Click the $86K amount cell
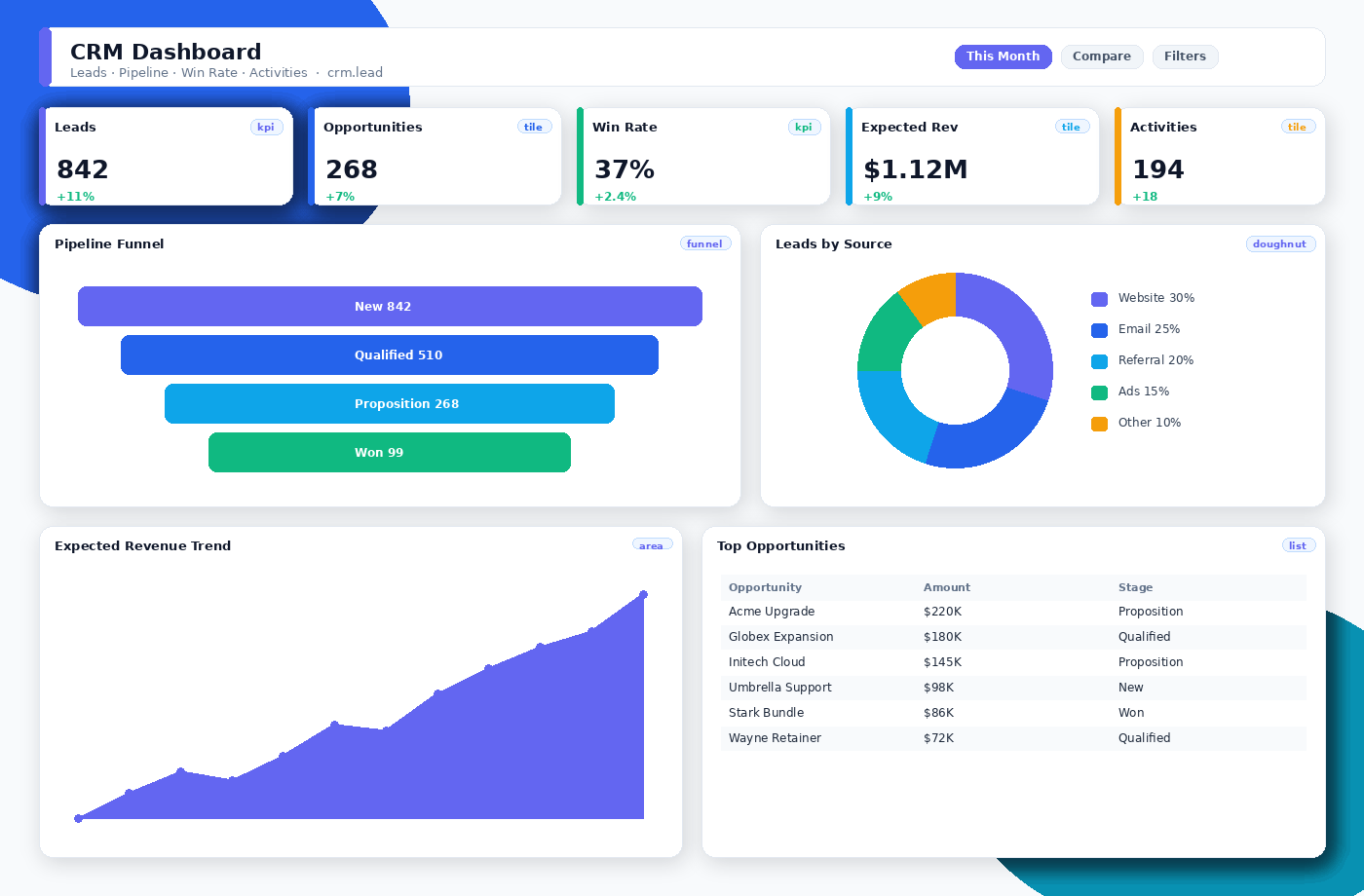 [x=938, y=713]
